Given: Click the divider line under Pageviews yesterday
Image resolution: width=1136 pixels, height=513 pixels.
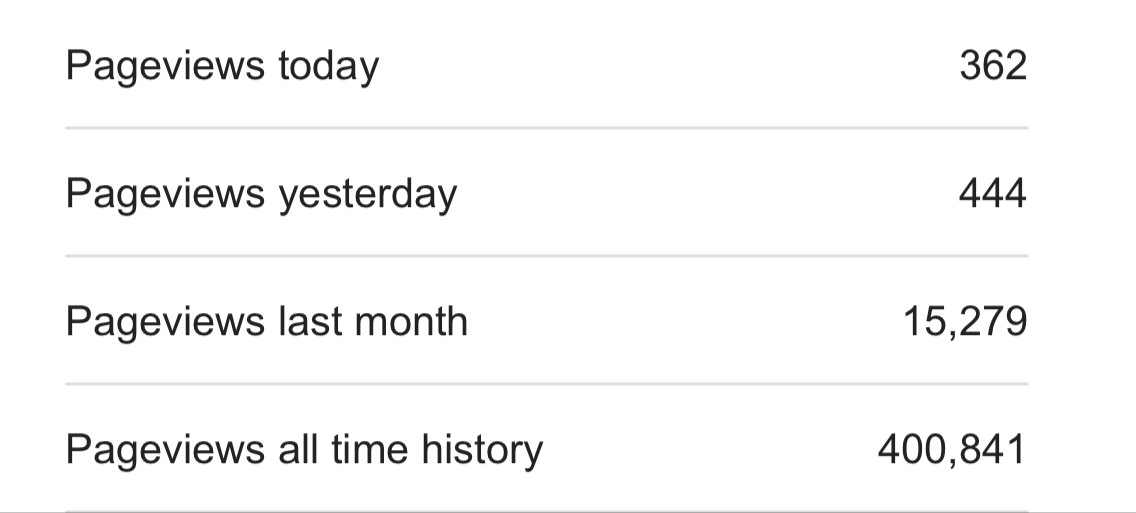Looking at the screenshot, I should 546,256.
